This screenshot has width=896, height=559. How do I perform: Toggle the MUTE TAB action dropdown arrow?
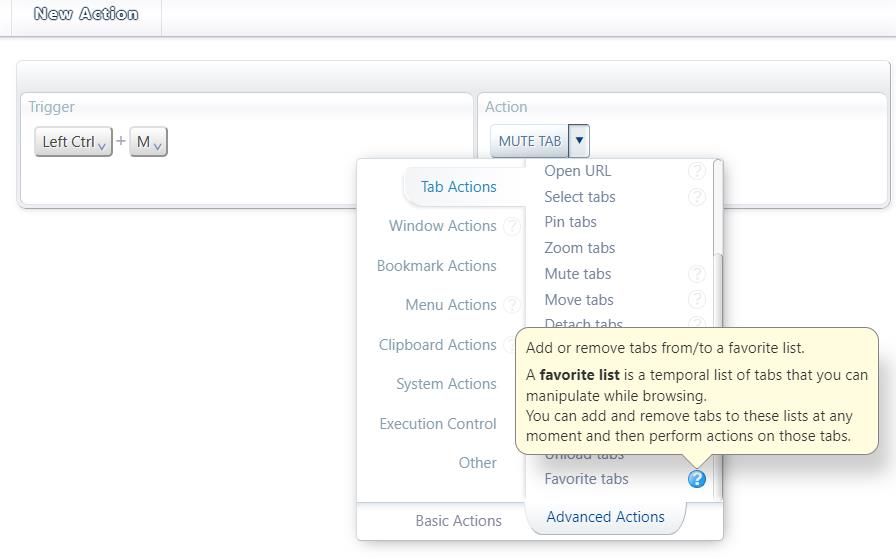[579, 141]
